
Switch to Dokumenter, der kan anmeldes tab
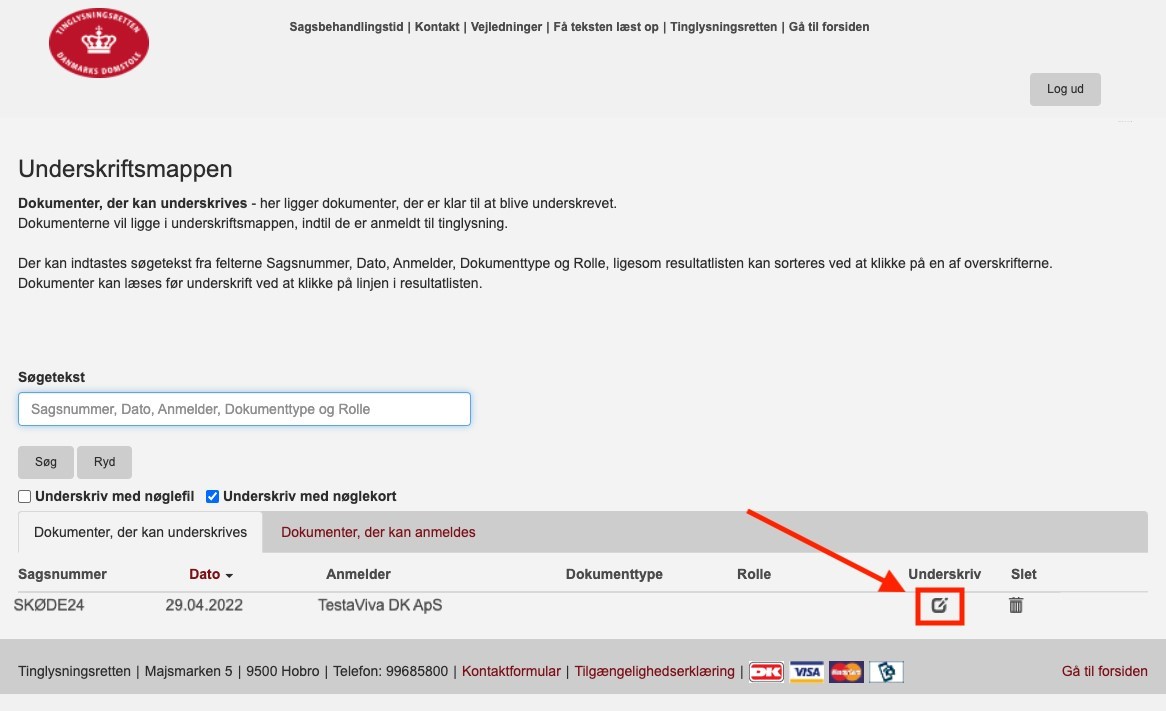pyautogui.click(x=378, y=532)
